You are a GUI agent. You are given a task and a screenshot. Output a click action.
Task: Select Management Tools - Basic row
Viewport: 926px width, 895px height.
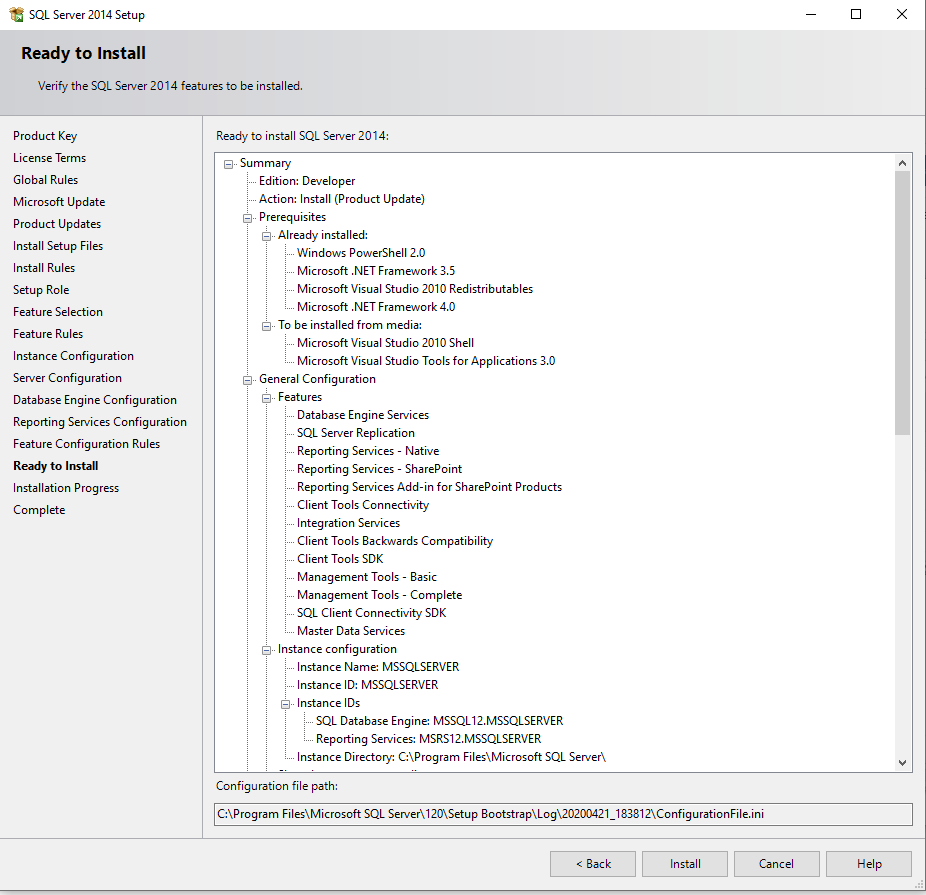click(367, 577)
